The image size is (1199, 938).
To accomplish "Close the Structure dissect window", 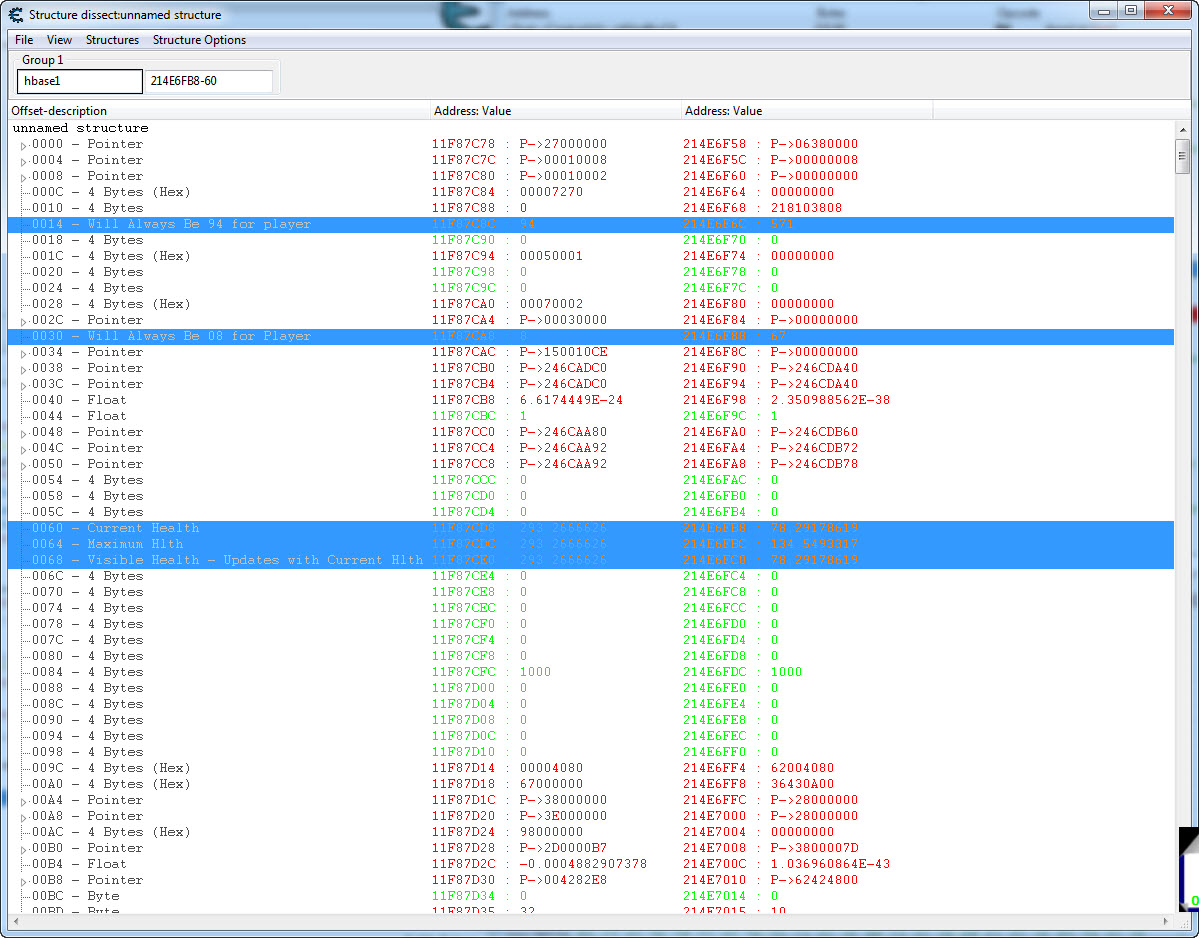I will tap(1165, 11).
